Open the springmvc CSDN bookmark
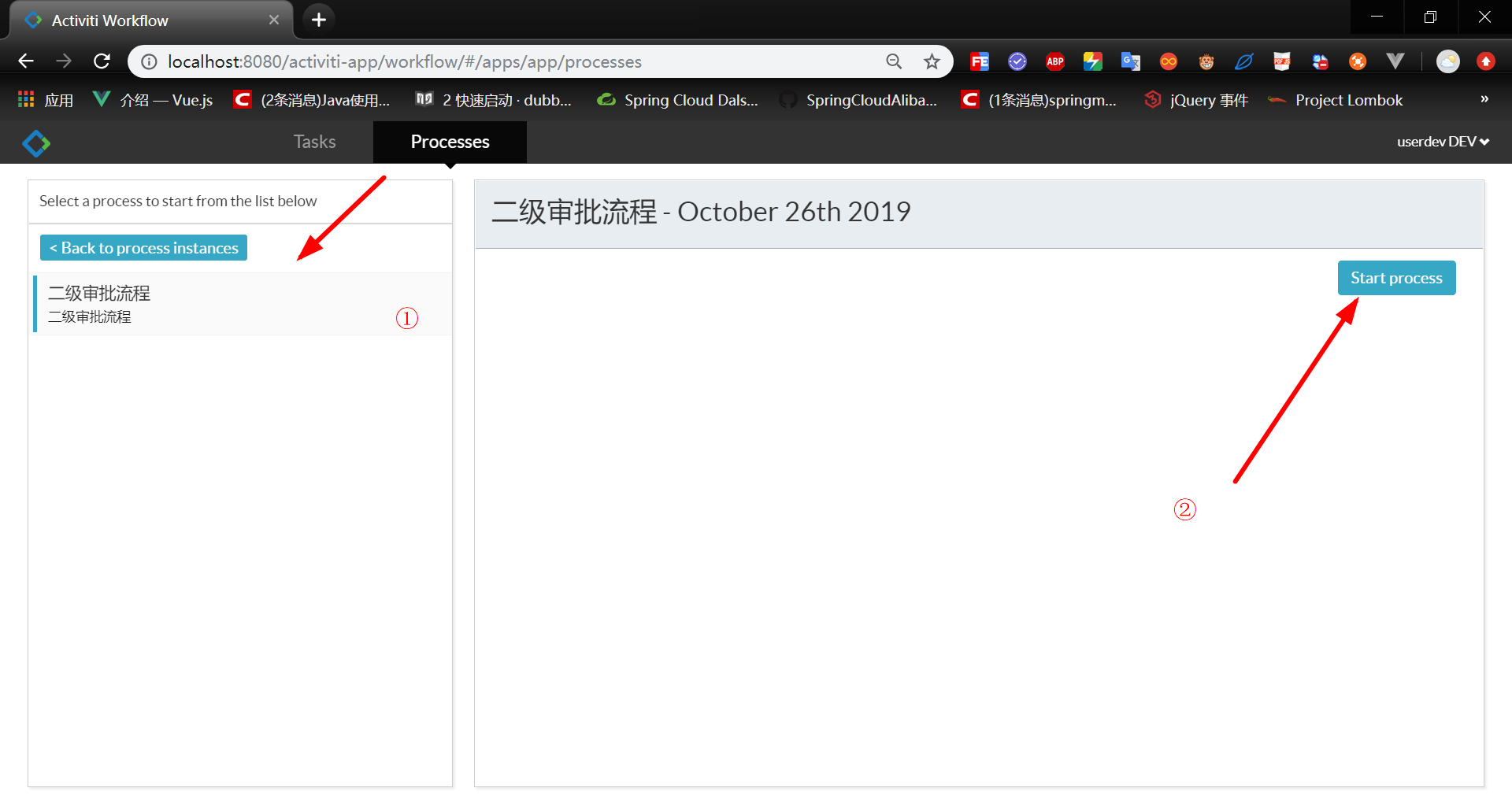Viewport: 1512px width, 799px height. (x=1039, y=100)
